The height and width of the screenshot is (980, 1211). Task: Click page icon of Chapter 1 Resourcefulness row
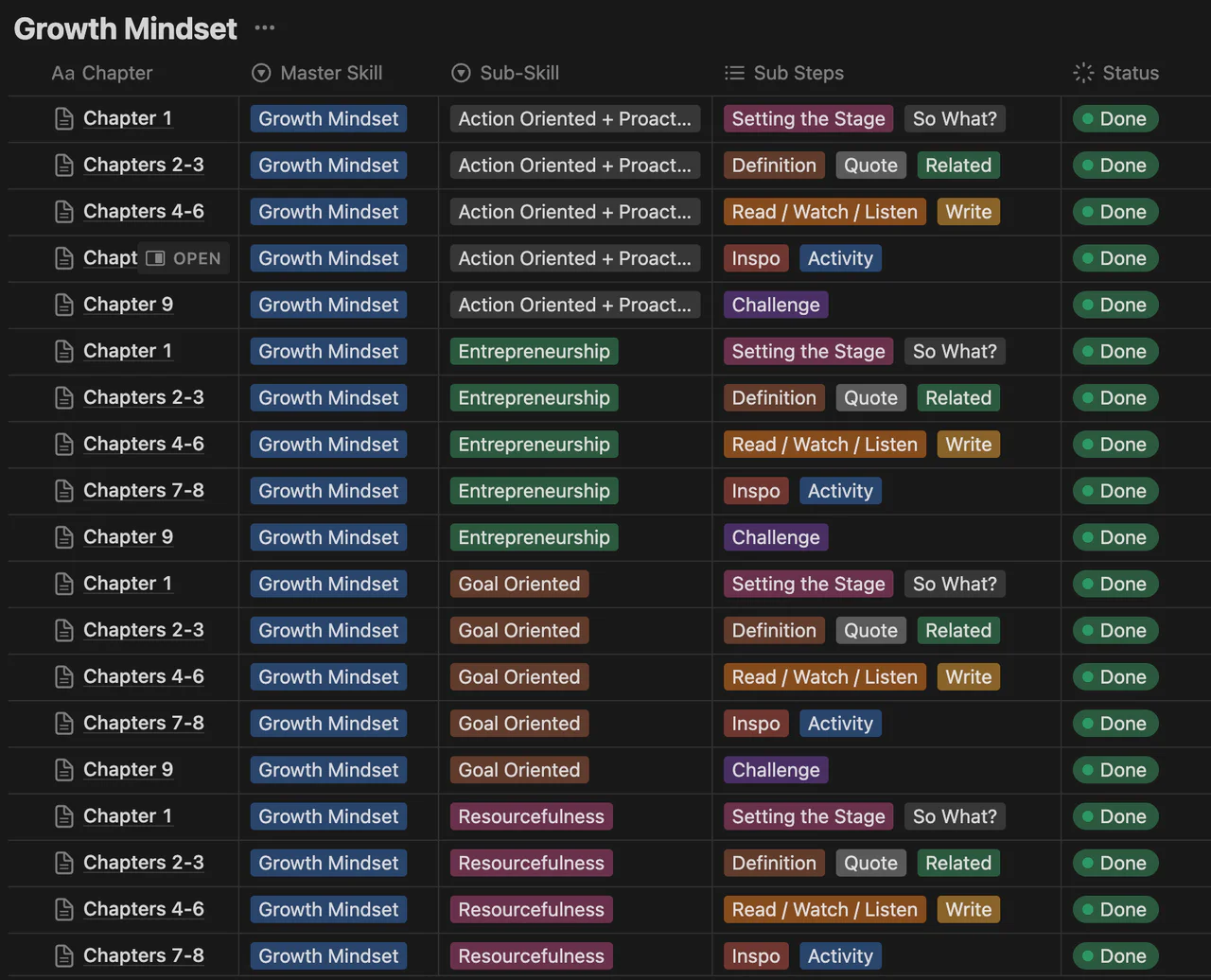[63, 816]
